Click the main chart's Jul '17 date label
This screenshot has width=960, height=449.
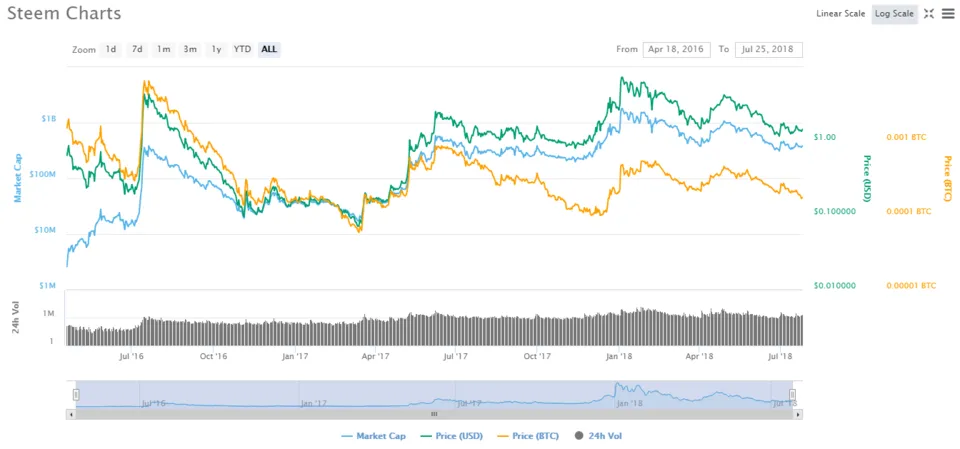tap(455, 355)
